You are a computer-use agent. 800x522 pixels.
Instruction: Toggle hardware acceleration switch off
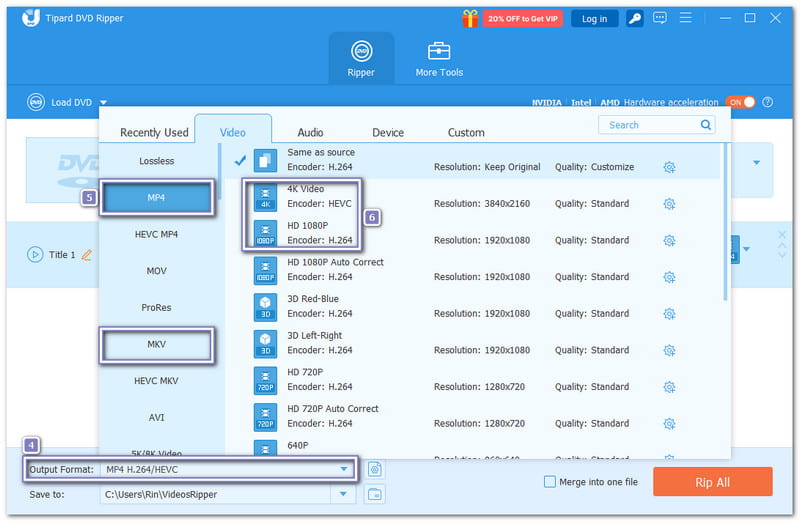(740, 102)
